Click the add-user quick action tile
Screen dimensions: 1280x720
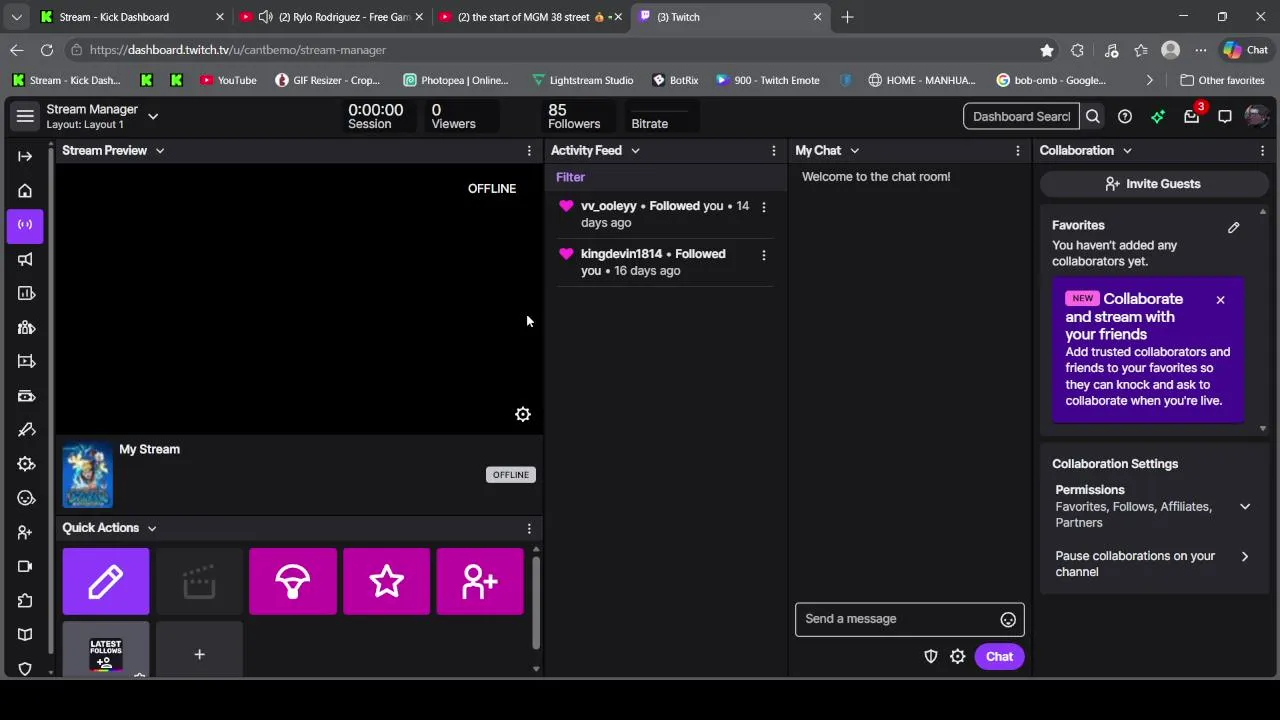(x=480, y=581)
